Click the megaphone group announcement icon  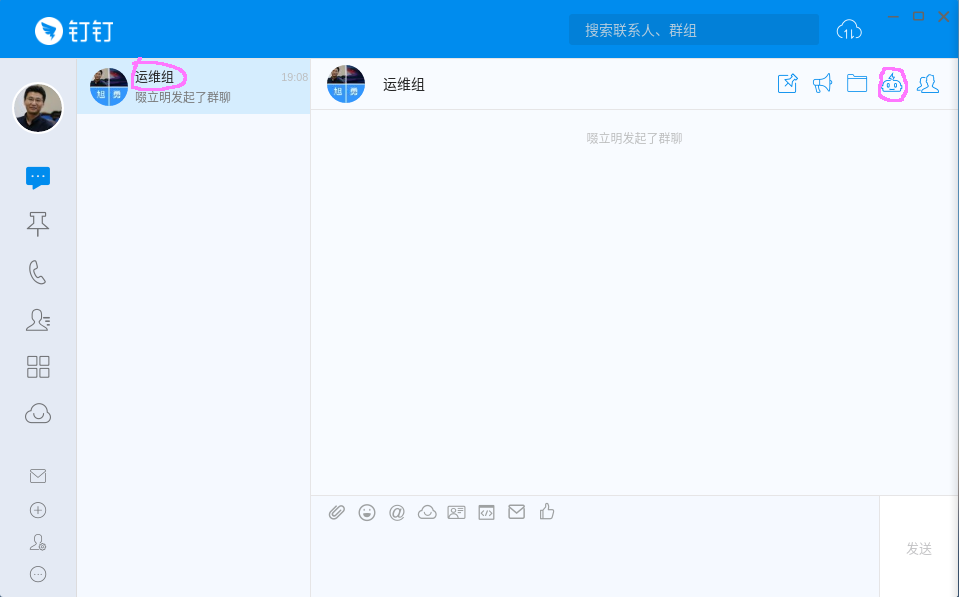822,84
